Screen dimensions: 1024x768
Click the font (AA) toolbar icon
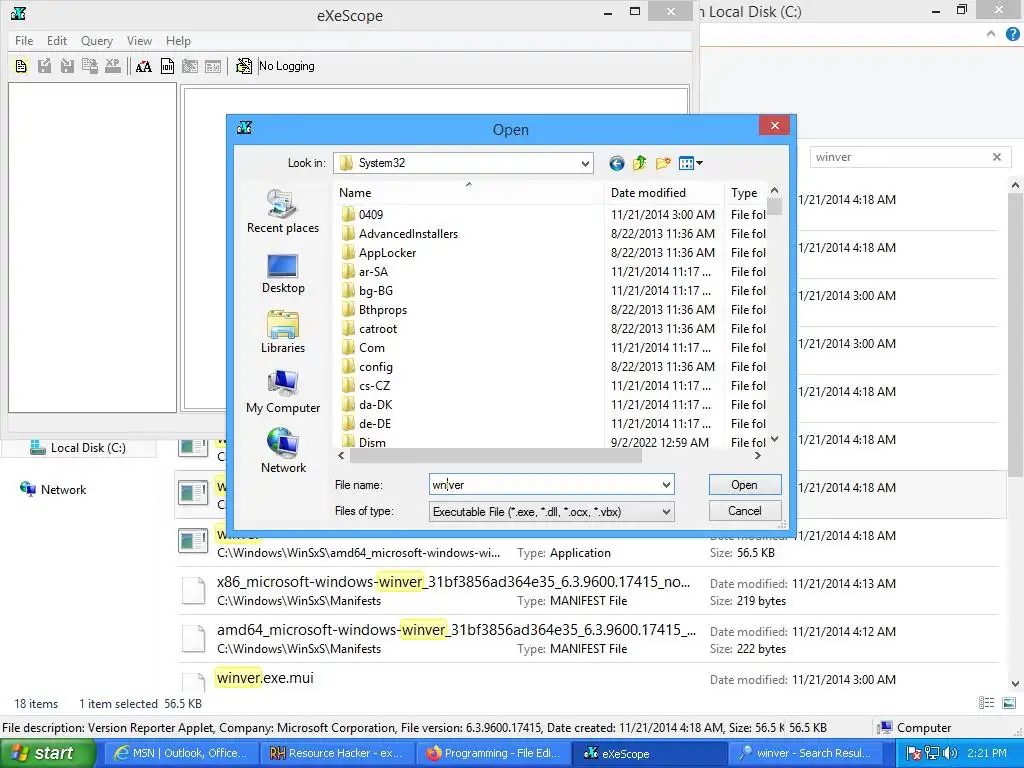[144, 66]
